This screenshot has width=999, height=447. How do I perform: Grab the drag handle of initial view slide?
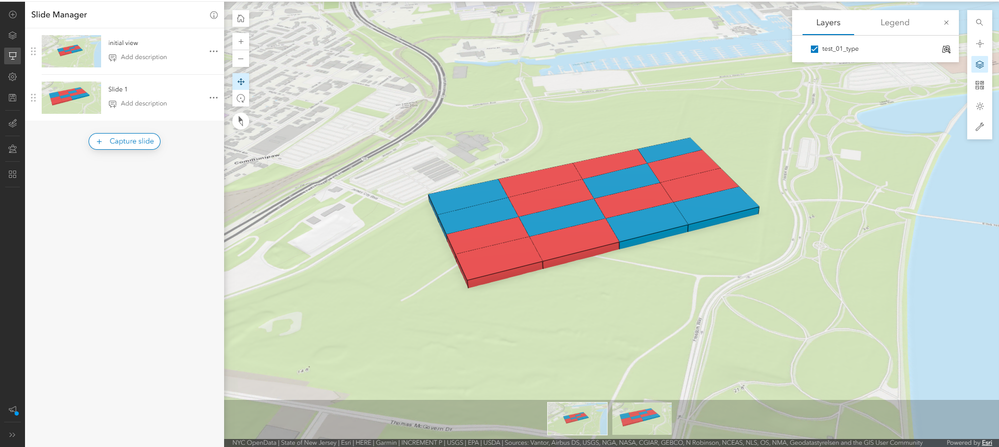click(x=33, y=51)
